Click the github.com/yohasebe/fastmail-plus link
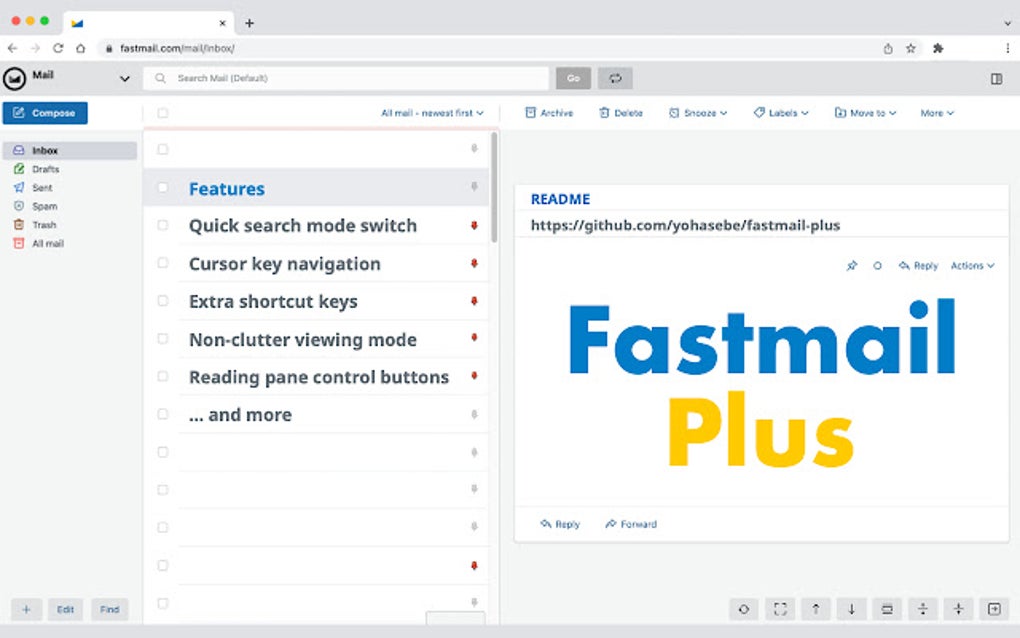Viewport: 1020px width, 638px height. 685,226
